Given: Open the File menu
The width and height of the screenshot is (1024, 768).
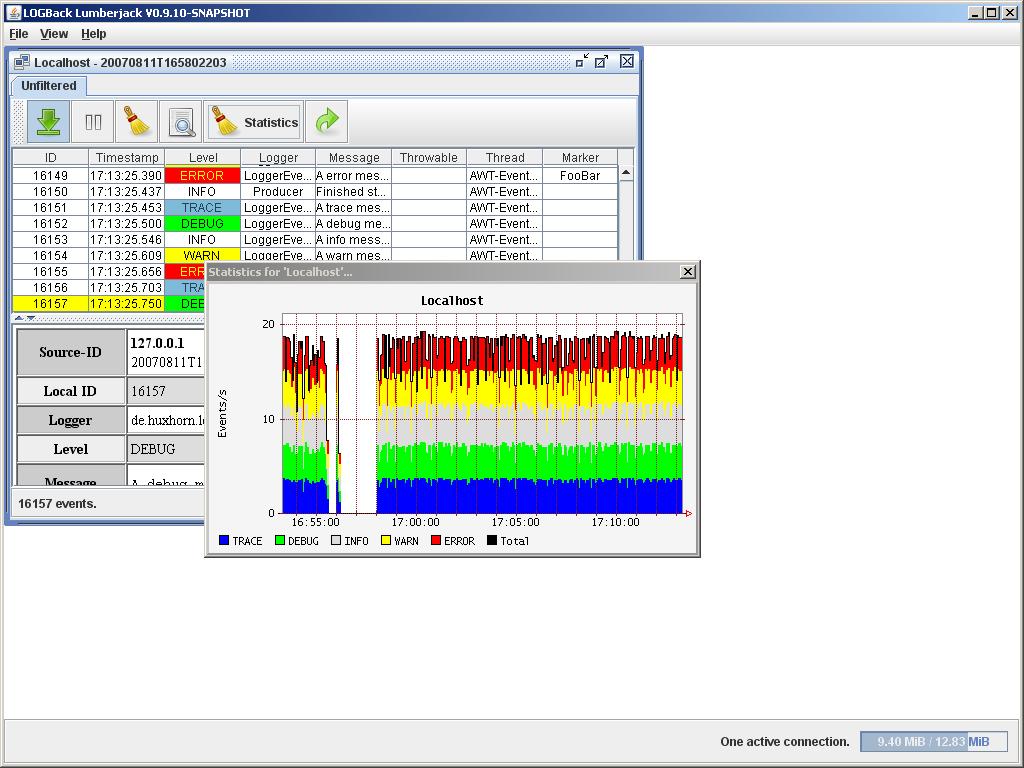Looking at the screenshot, I should pos(19,34).
